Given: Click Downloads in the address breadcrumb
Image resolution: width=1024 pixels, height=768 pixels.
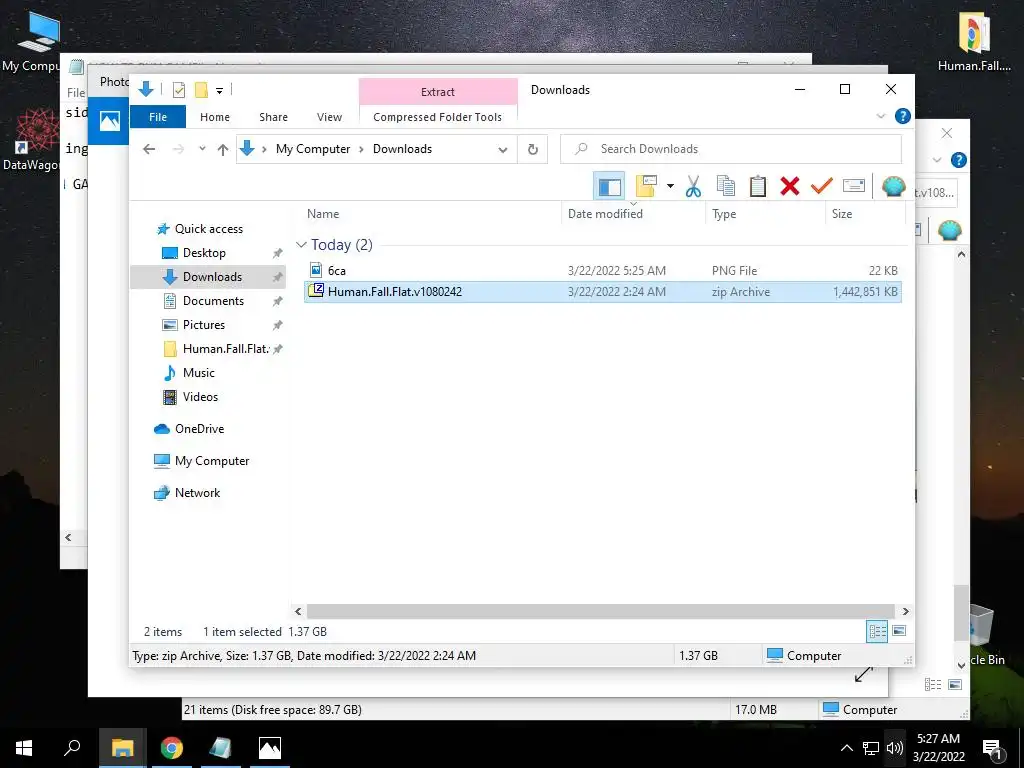Looking at the screenshot, I should (x=402, y=149).
